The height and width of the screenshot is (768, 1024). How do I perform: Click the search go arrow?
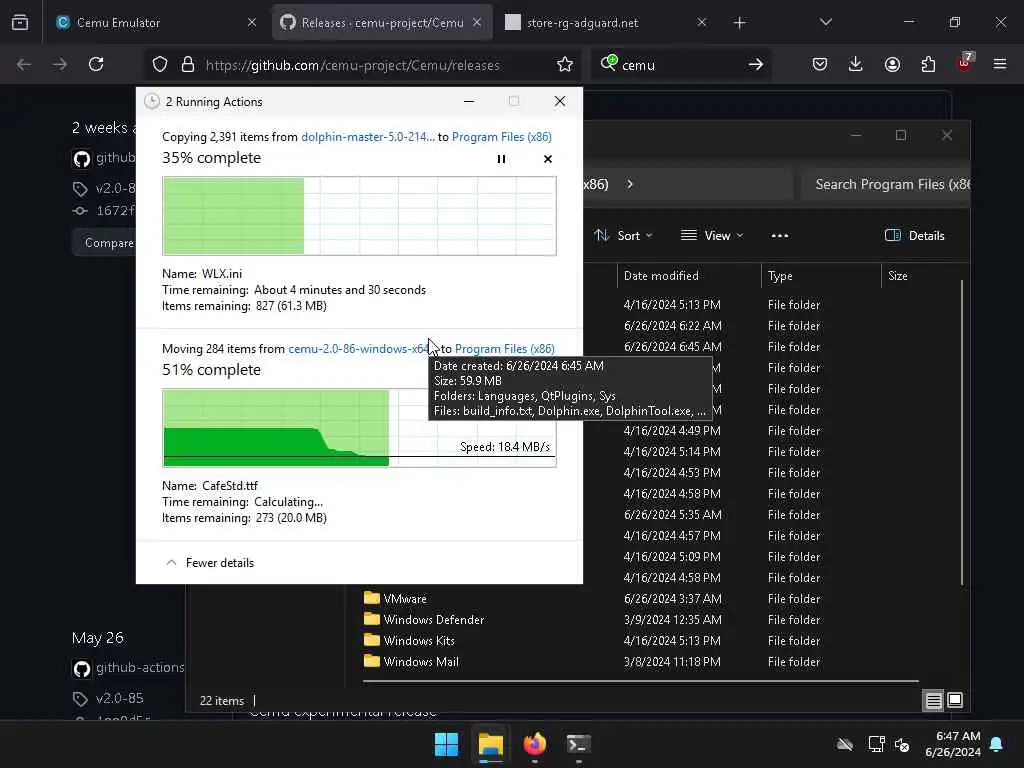tap(756, 65)
